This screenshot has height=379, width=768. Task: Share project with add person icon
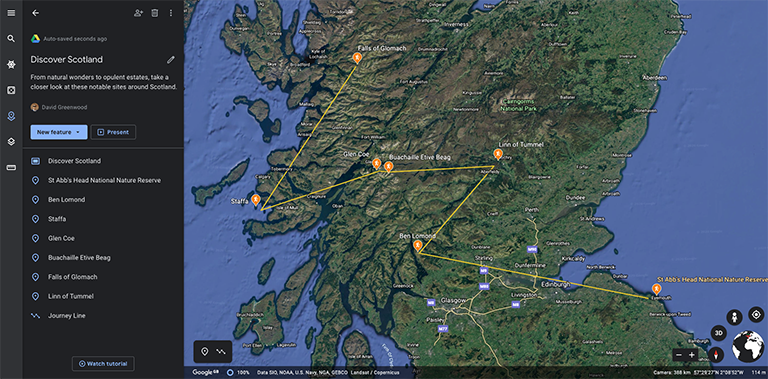(x=138, y=13)
